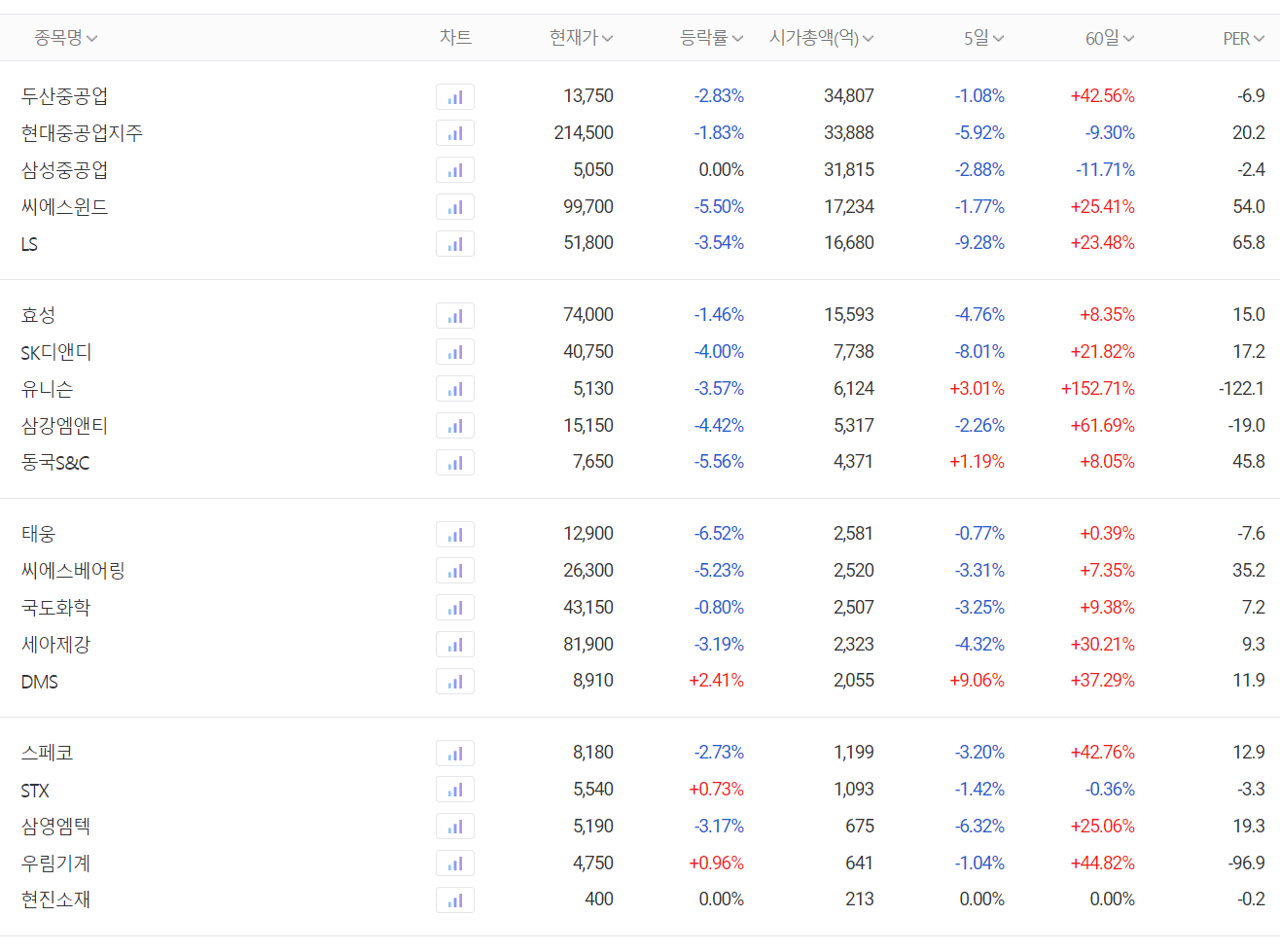The height and width of the screenshot is (952, 1280).
Task: Open chart icon for 씨에스베어링
Action: [x=455, y=571]
